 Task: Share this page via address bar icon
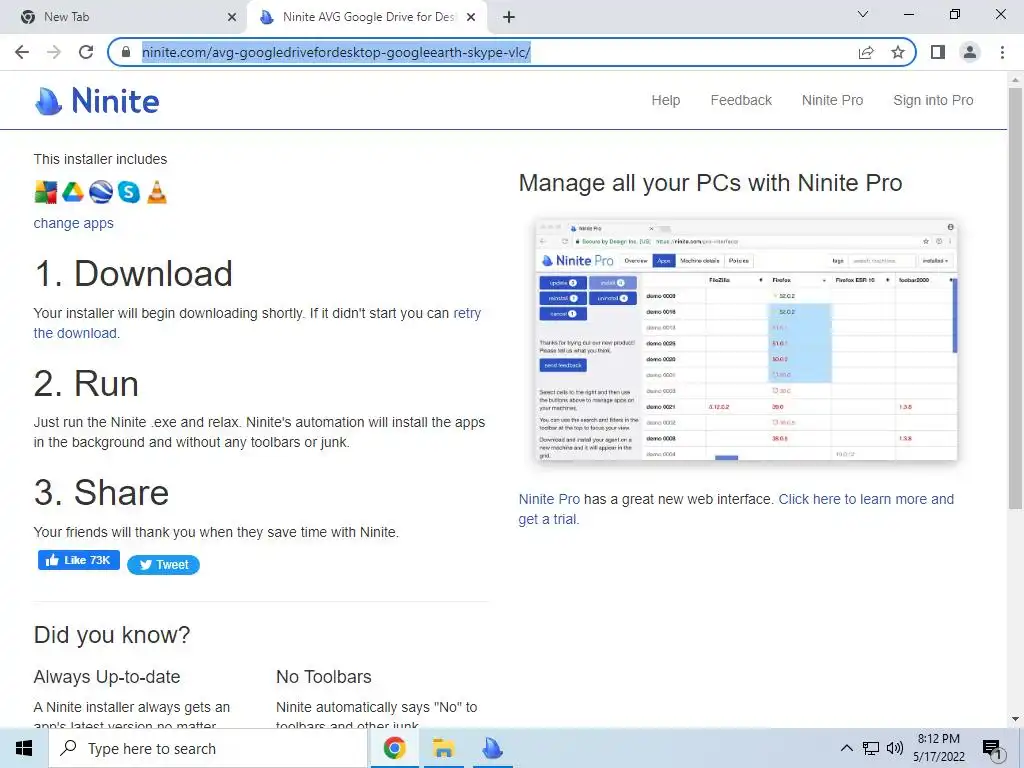pos(866,52)
